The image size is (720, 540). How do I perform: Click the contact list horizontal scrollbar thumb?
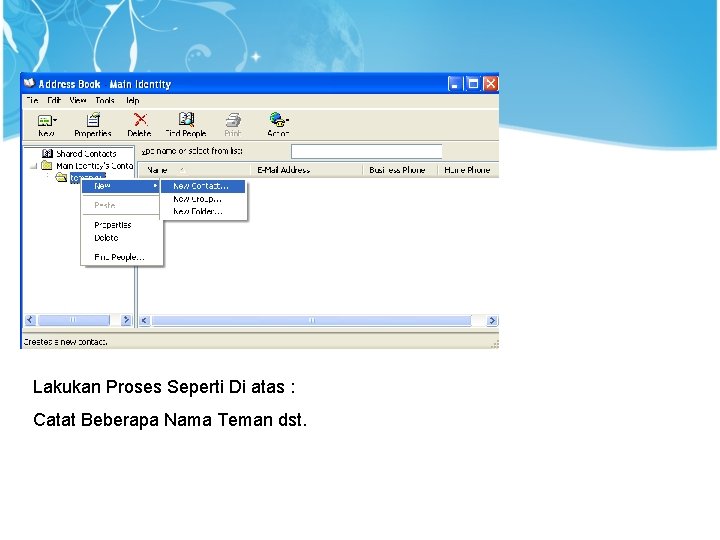coord(311,321)
